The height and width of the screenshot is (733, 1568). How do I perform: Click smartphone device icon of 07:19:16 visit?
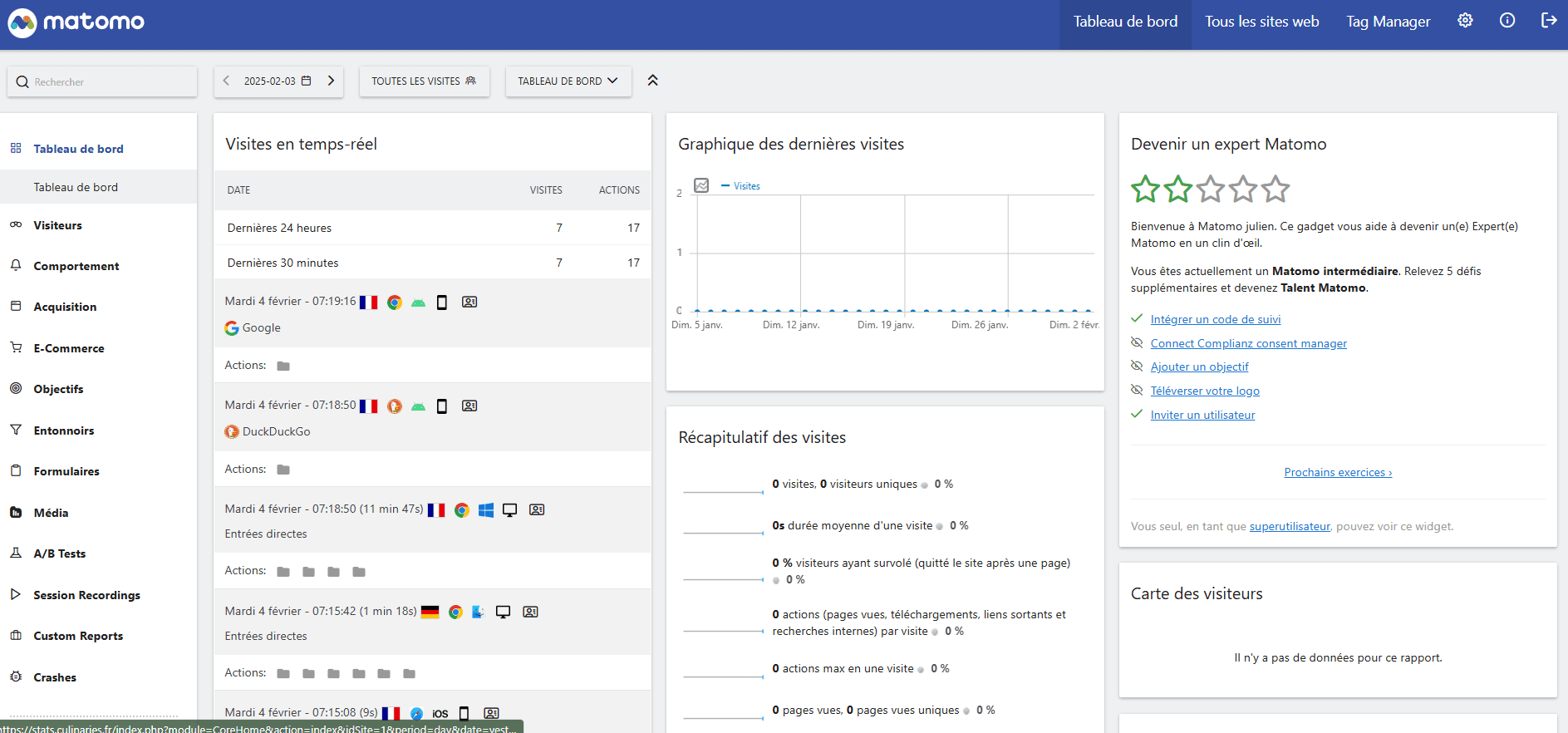(442, 303)
